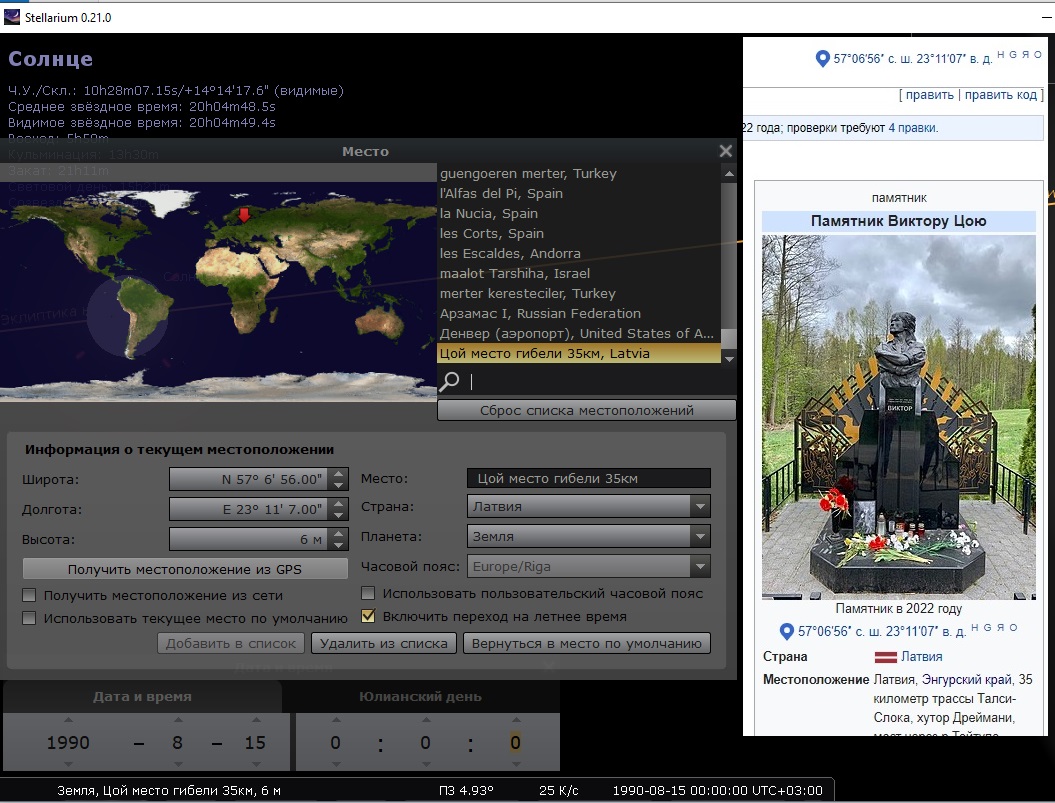Increment the hours value with its up arrow
The image size is (1055, 803).
click(x=336, y=720)
